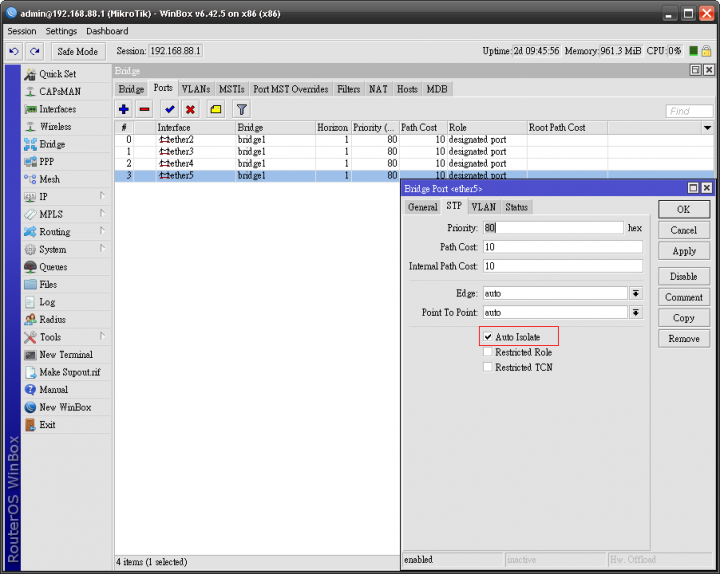Open the Session menu

point(22,31)
